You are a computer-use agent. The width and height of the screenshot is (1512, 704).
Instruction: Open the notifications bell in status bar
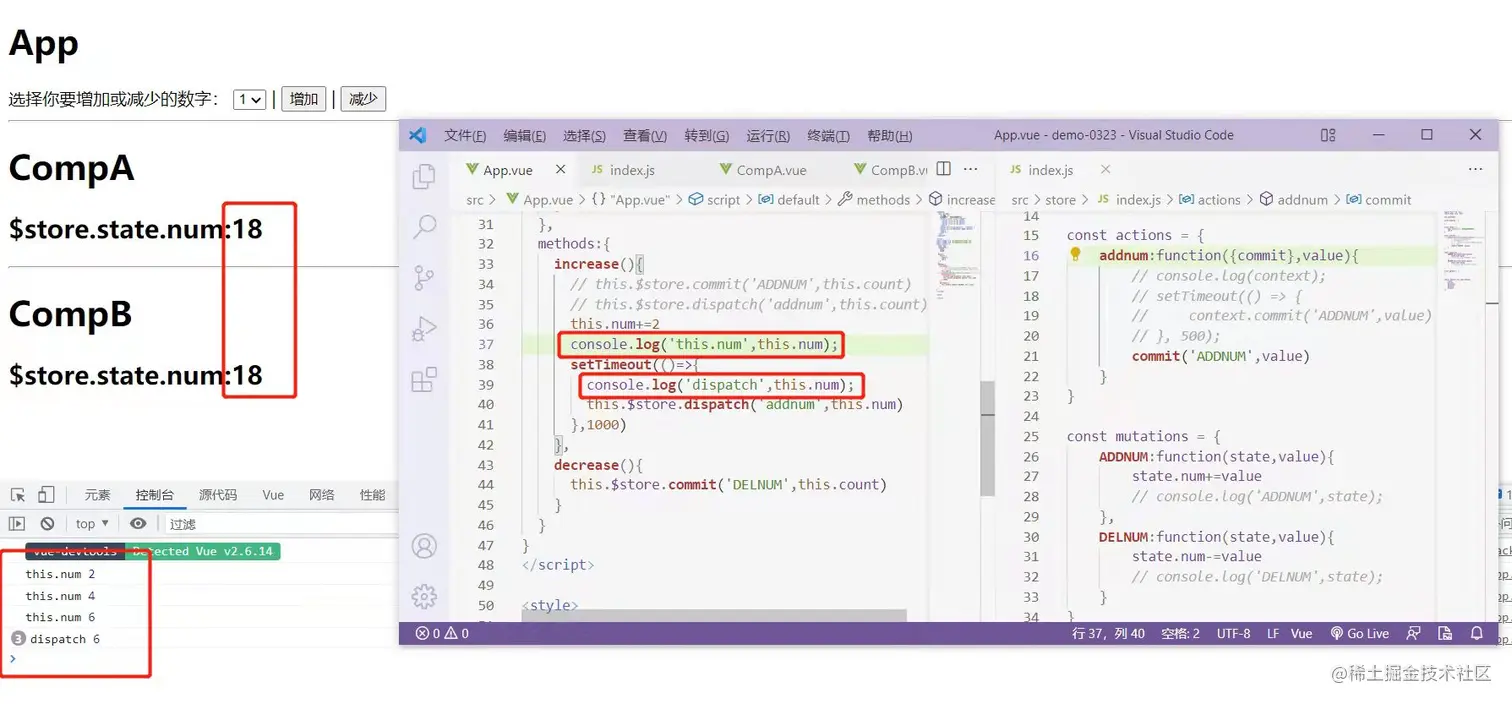[1476, 633]
